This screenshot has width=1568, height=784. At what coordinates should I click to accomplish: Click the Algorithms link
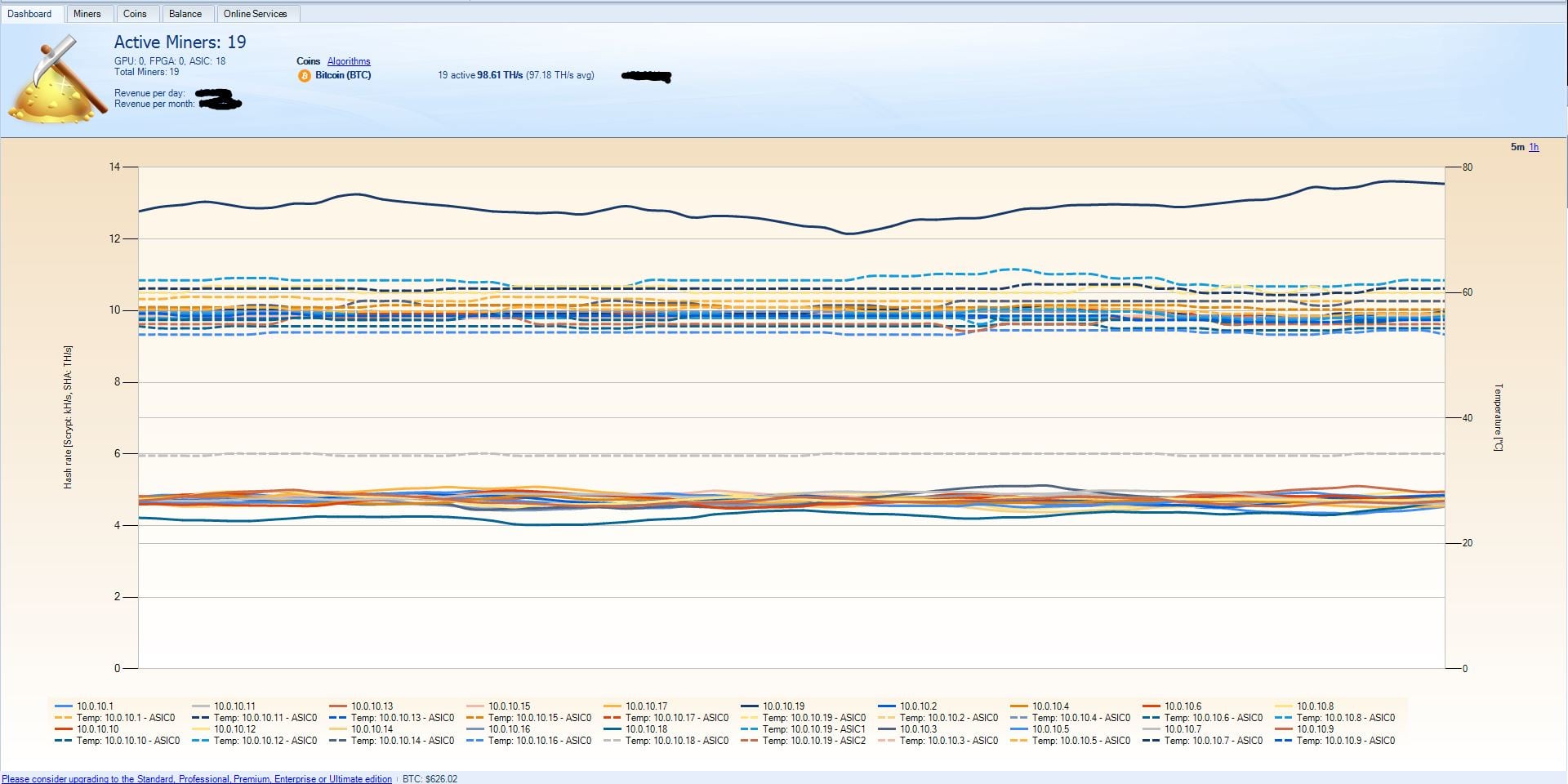coord(349,61)
